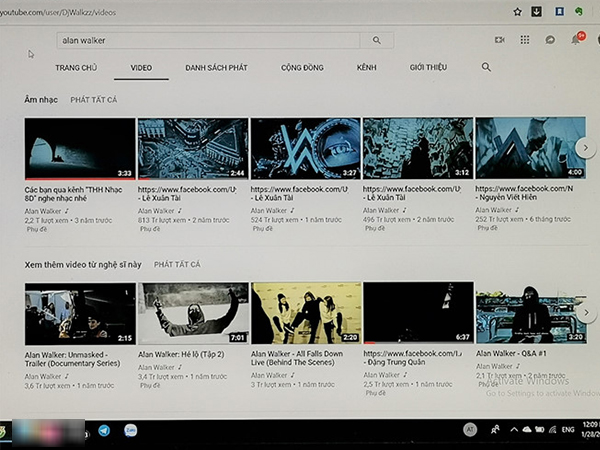Select the VIDEO tab

coord(141,68)
